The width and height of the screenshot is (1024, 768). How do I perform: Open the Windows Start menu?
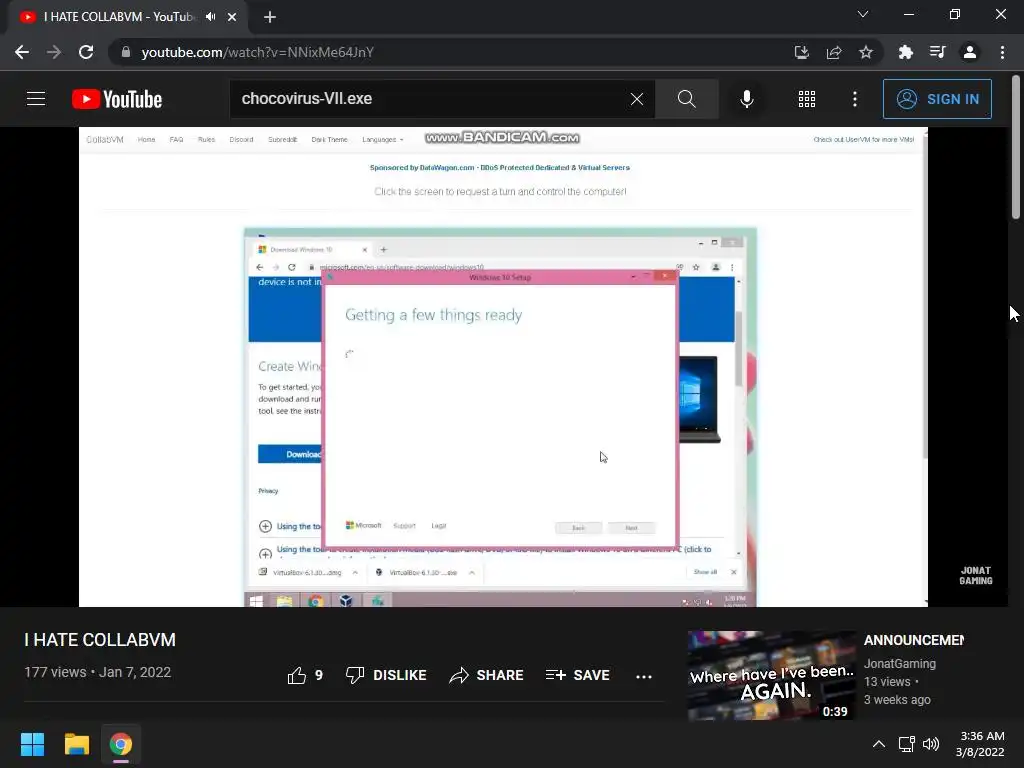click(x=32, y=744)
